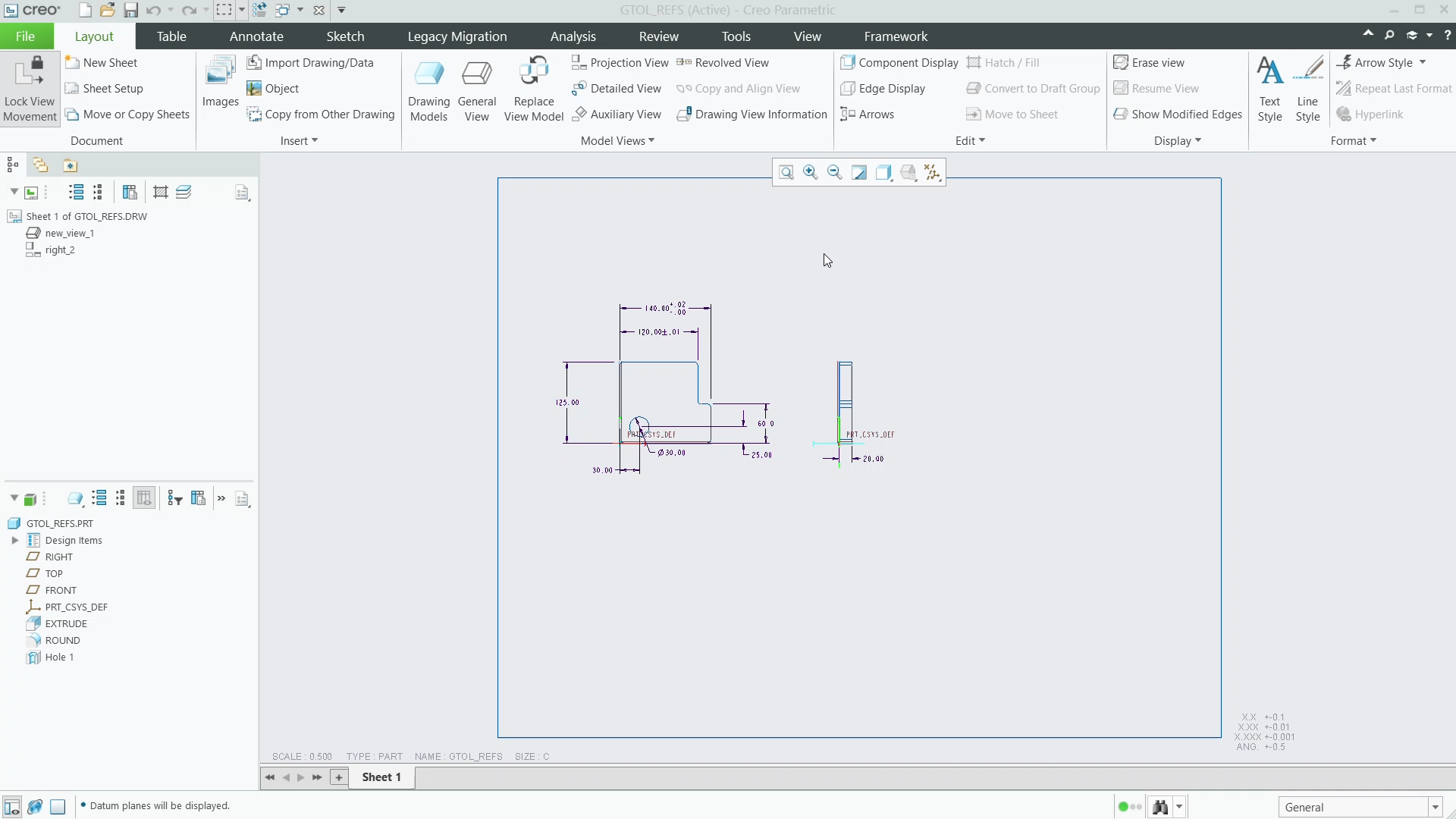This screenshot has width=1456, height=819.
Task: Toggle tree columns display in model tree toolbar
Action: click(144, 498)
